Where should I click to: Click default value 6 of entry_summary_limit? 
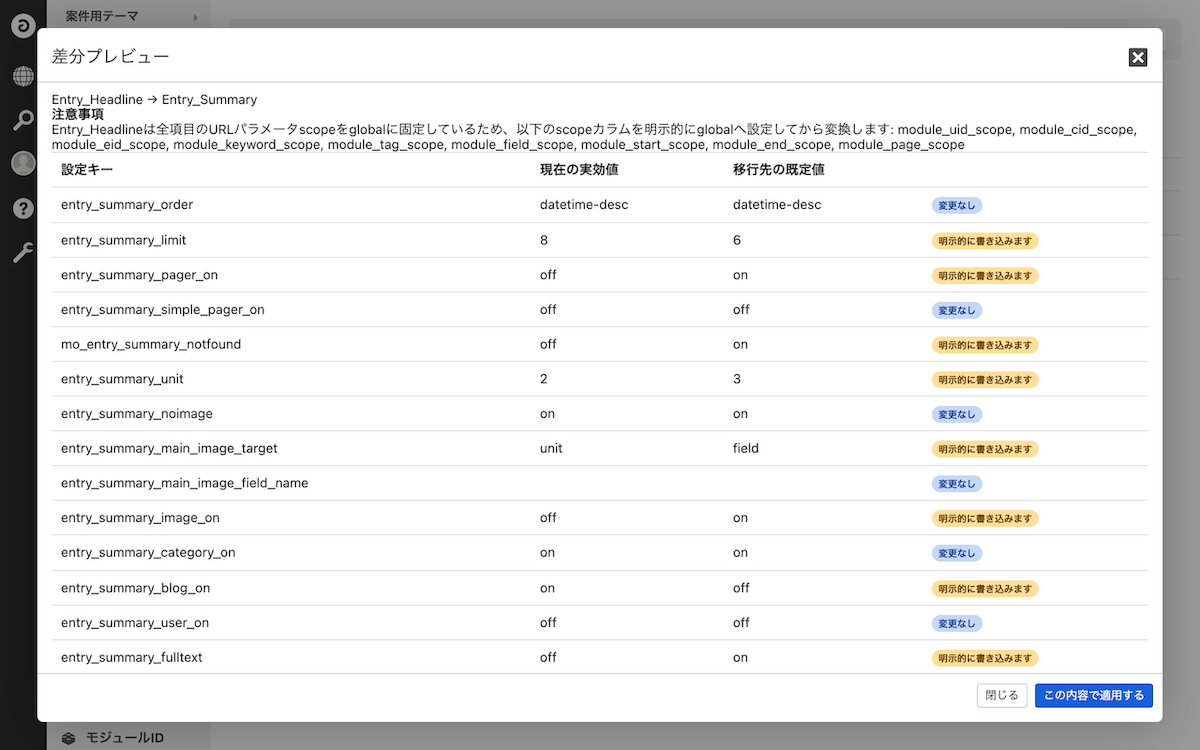pyautogui.click(x=737, y=240)
